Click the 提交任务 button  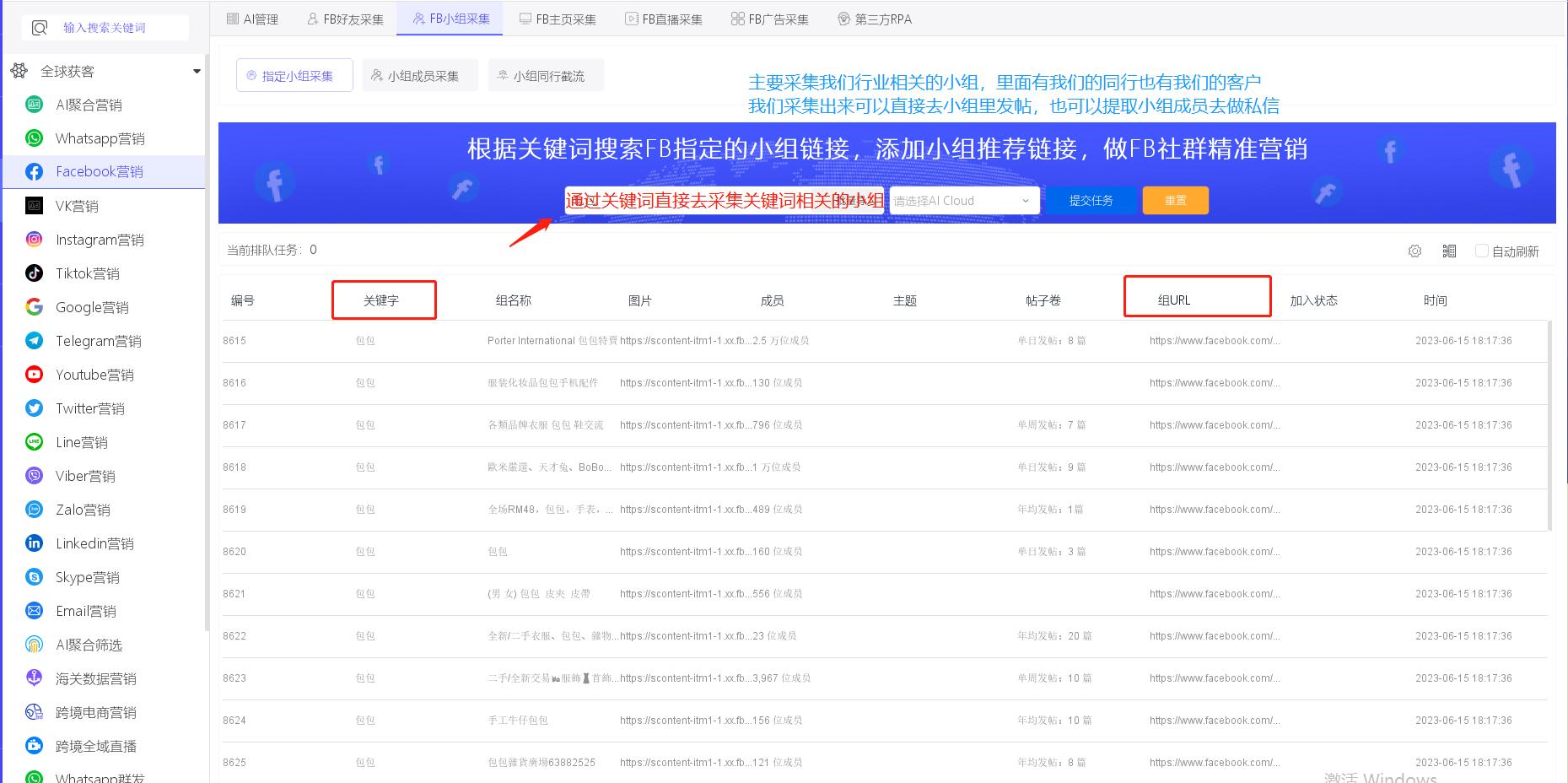[1091, 200]
